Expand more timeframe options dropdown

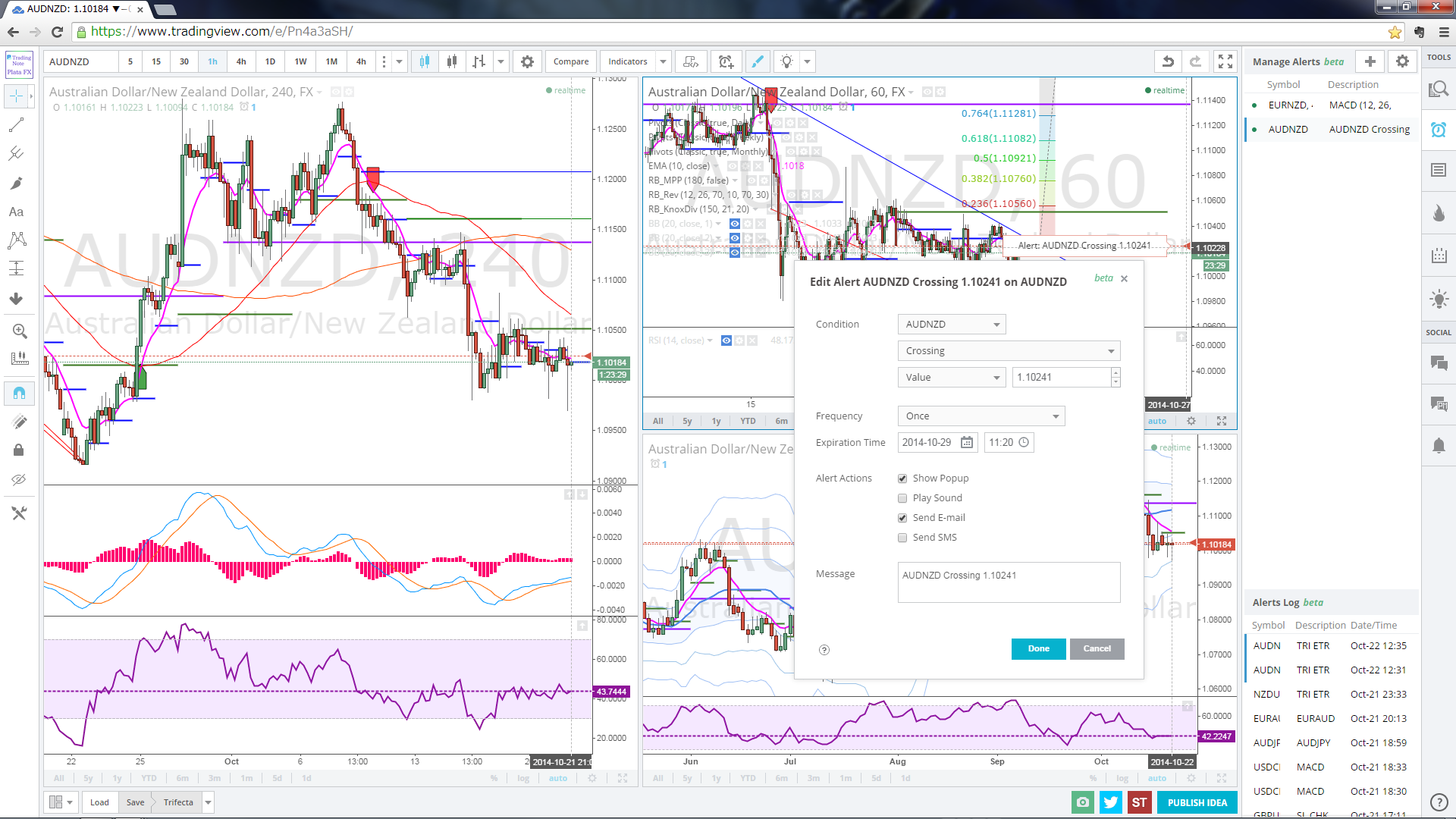tap(399, 61)
